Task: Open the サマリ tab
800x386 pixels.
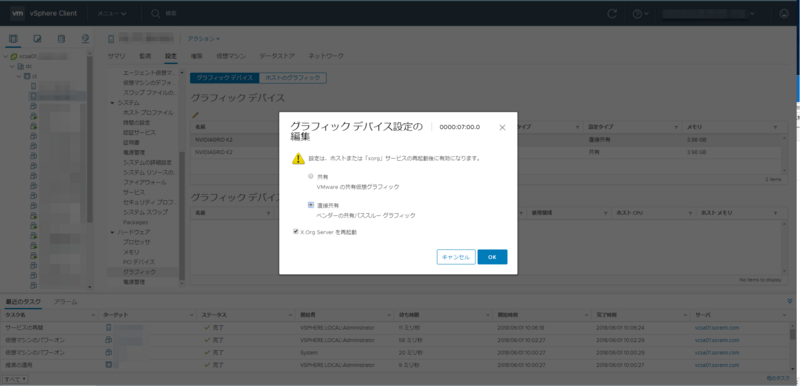Action: [x=116, y=56]
